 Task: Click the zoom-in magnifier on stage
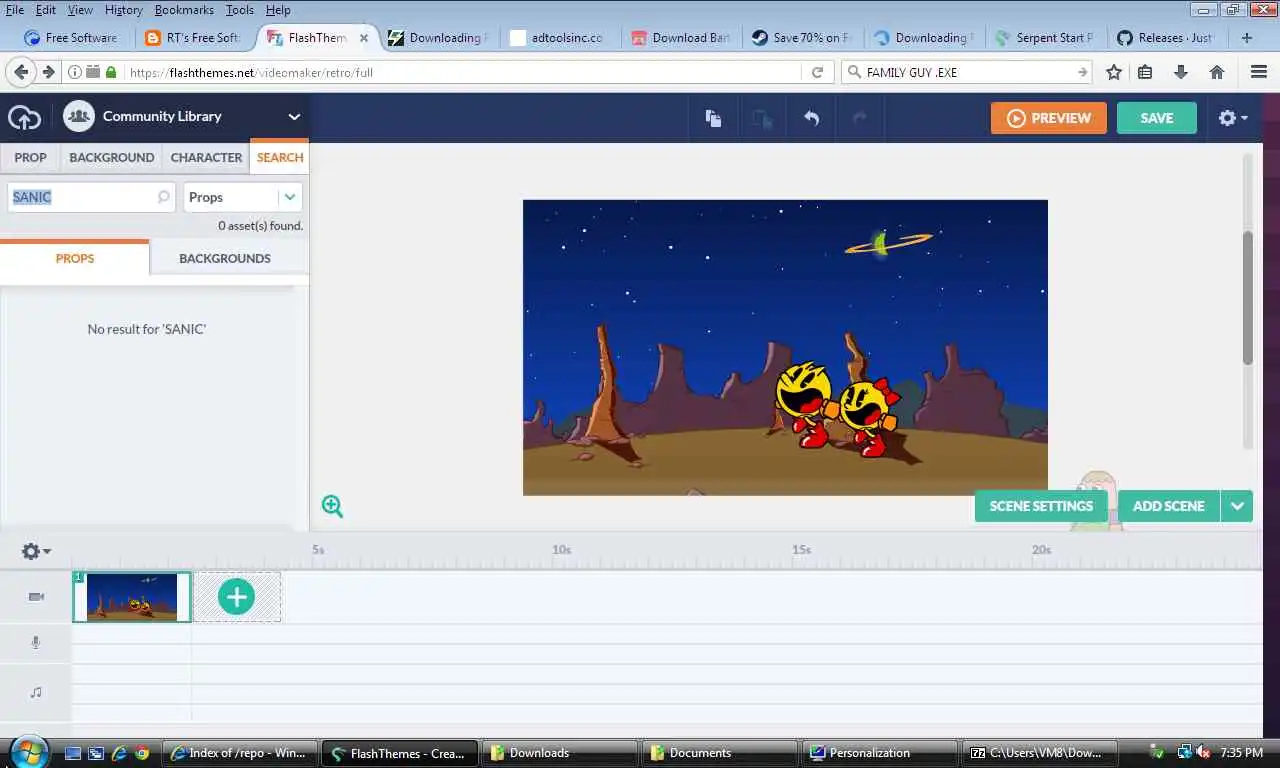click(332, 506)
